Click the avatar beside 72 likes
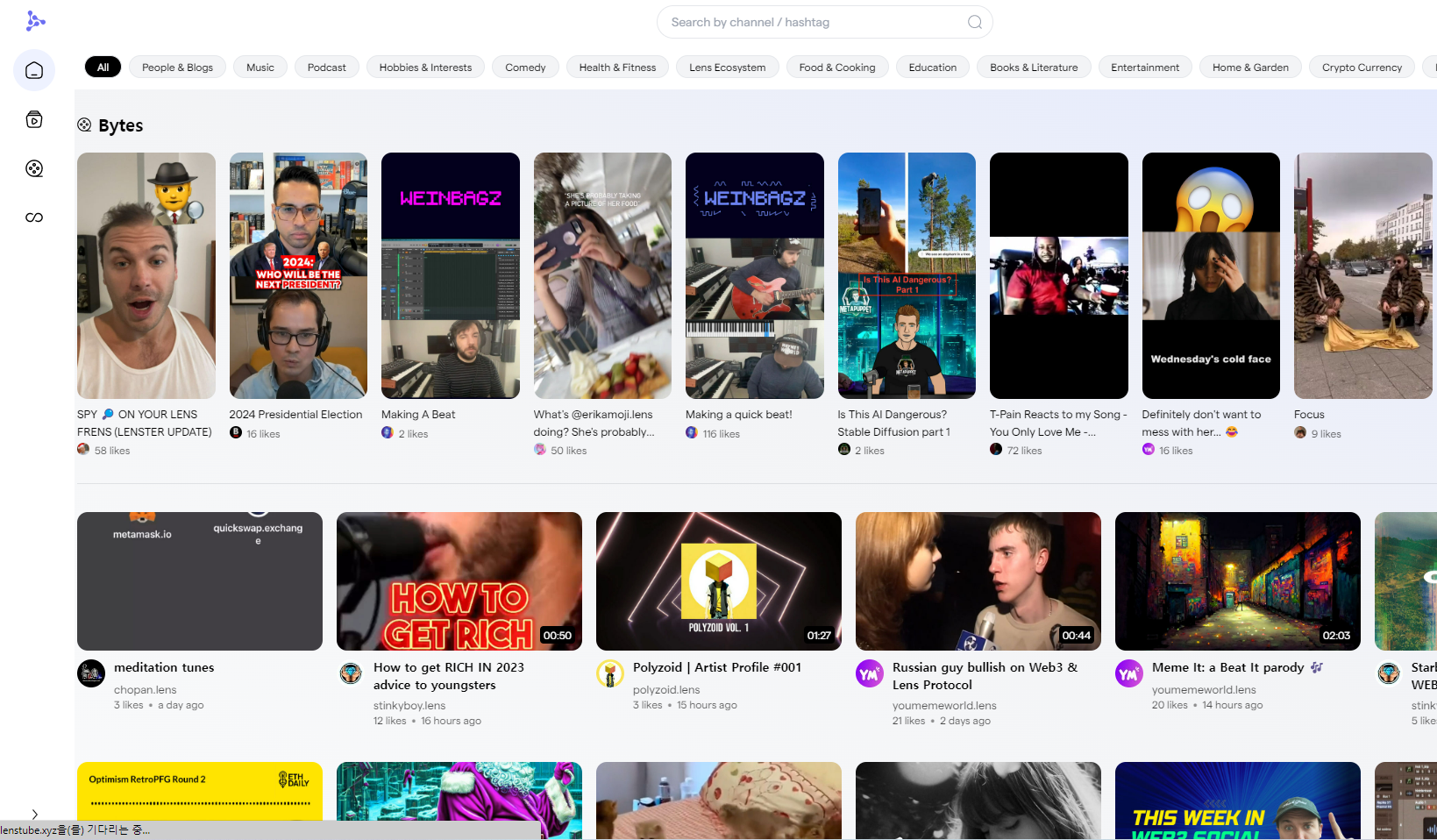 click(x=996, y=449)
